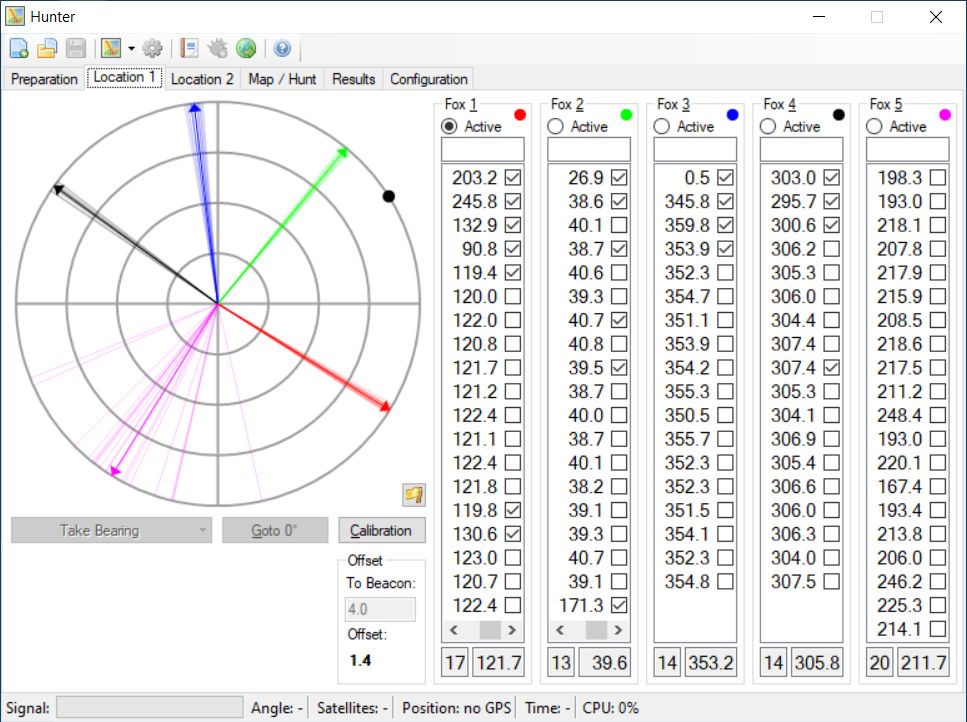This screenshot has height=722, width=967.
Task: Open the Configuration tab
Action: tap(429, 79)
